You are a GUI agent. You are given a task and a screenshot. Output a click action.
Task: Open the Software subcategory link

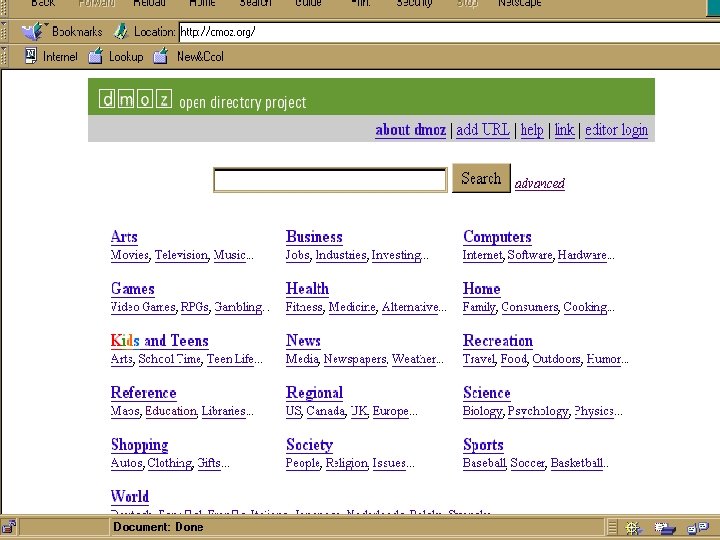pyautogui.click(x=530, y=255)
